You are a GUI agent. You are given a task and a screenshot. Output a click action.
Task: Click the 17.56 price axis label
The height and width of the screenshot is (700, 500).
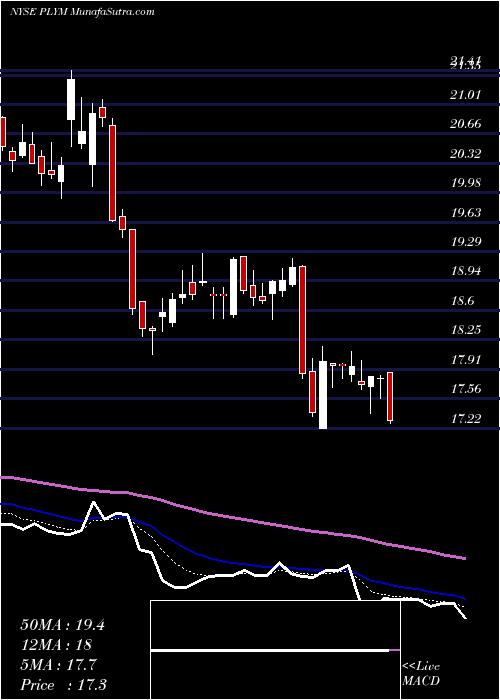(x=466, y=388)
